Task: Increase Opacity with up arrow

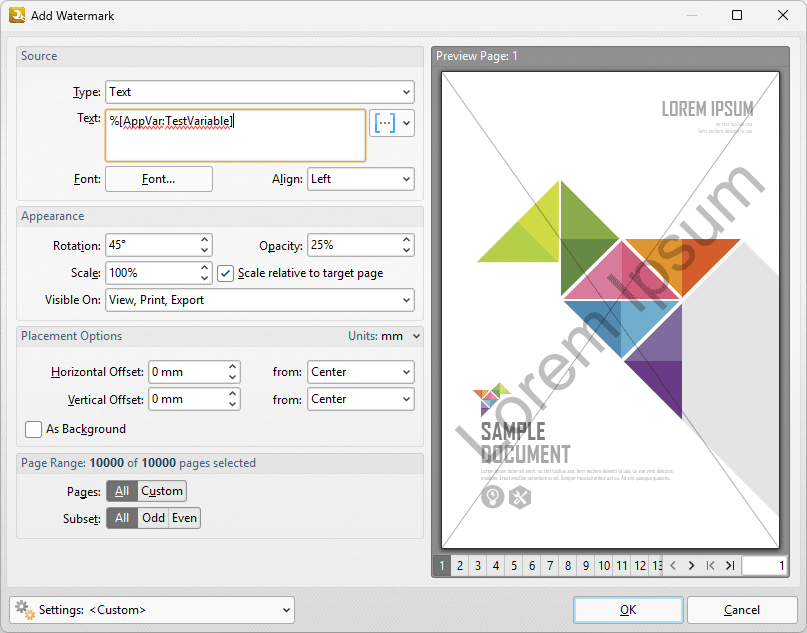Action: pyautogui.click(x=407, y=239)
